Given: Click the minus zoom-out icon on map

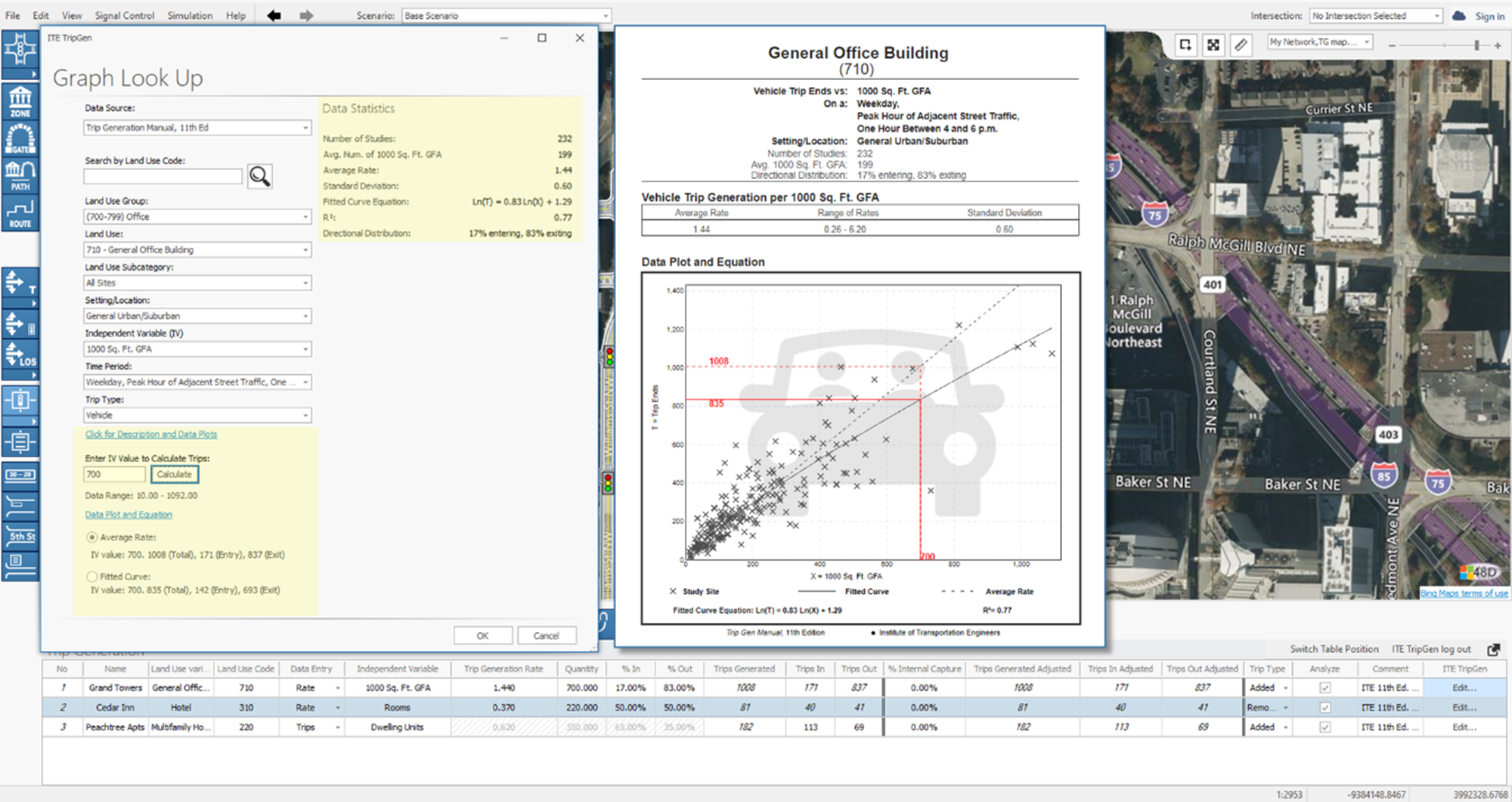Looking at the screenshot, I should click(x=1392, y=45).
